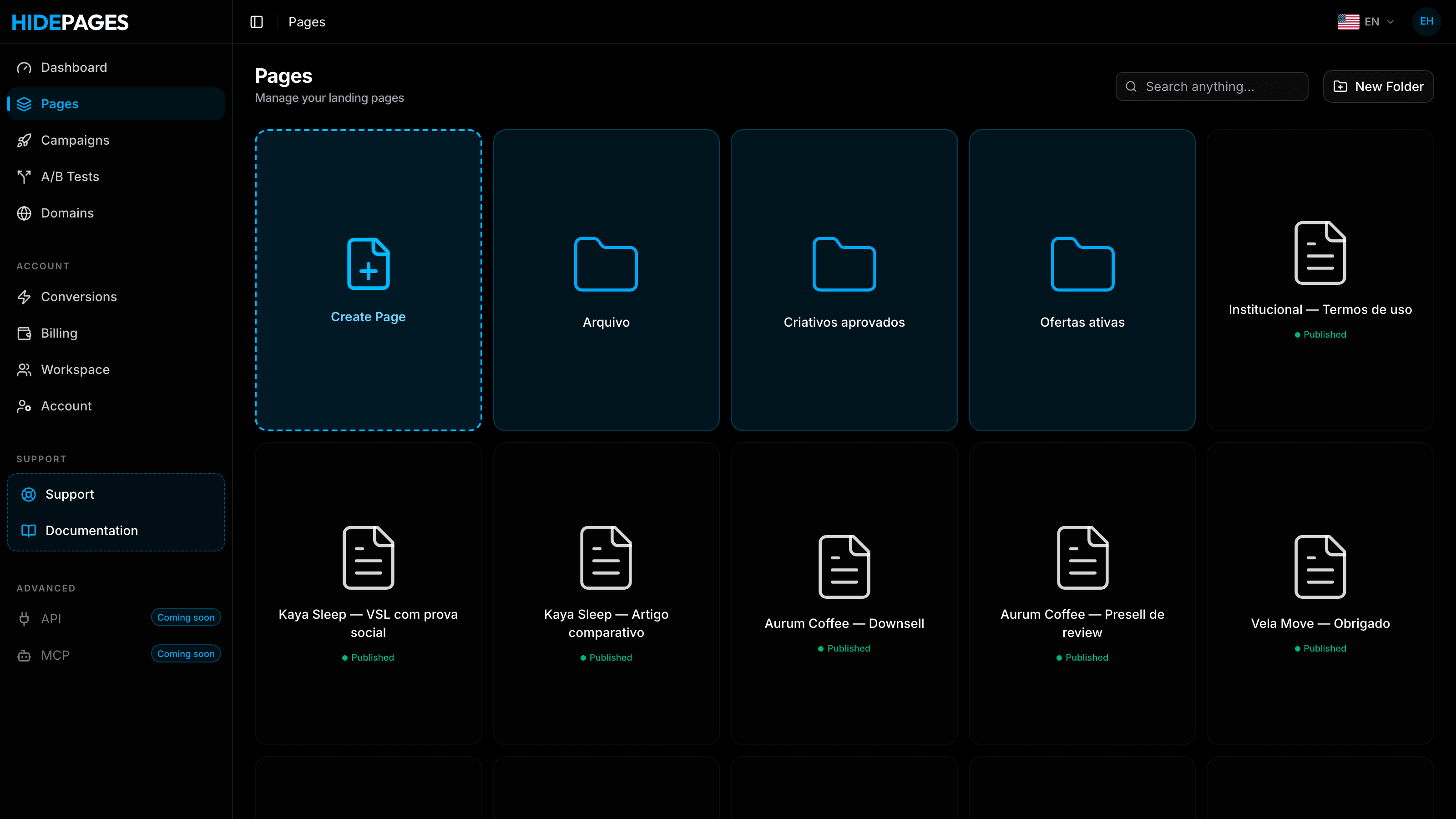The image size is (1456, 819).
Task: Click the API plug icon
Action: pyautogui.click(x=24, y=619)
